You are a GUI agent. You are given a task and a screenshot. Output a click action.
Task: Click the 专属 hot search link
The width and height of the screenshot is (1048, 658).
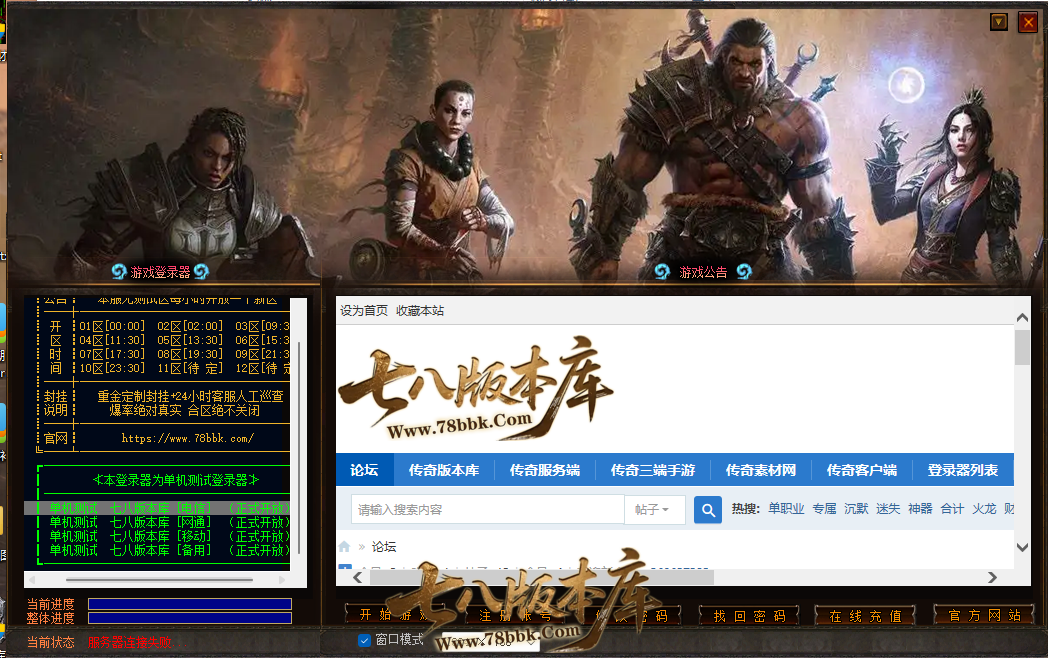click(x=824, y=509)
